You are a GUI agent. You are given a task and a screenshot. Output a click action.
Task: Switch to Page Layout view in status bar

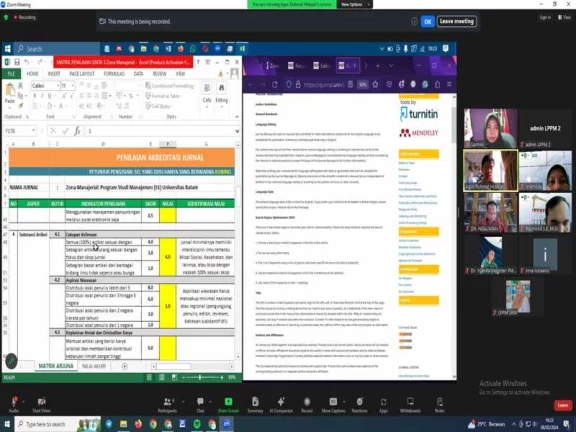pos(162,377)
